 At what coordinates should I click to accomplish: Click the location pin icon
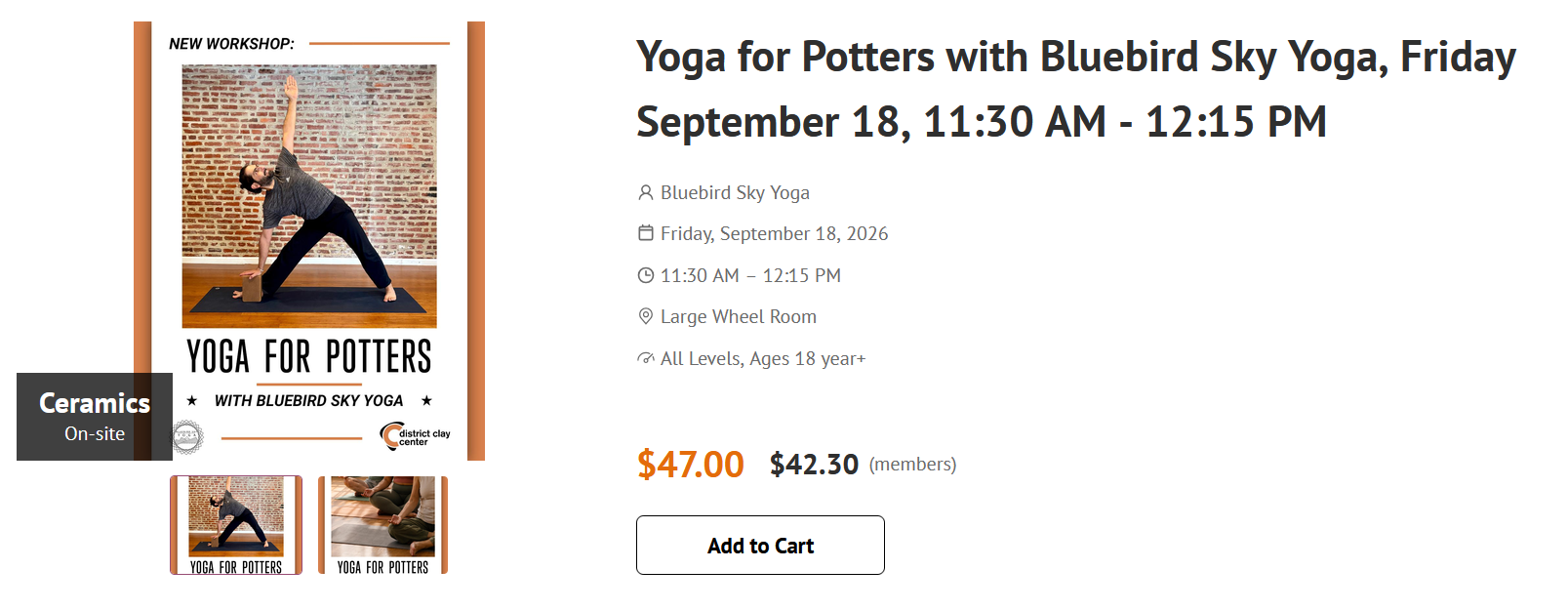[x=645, y=316]
